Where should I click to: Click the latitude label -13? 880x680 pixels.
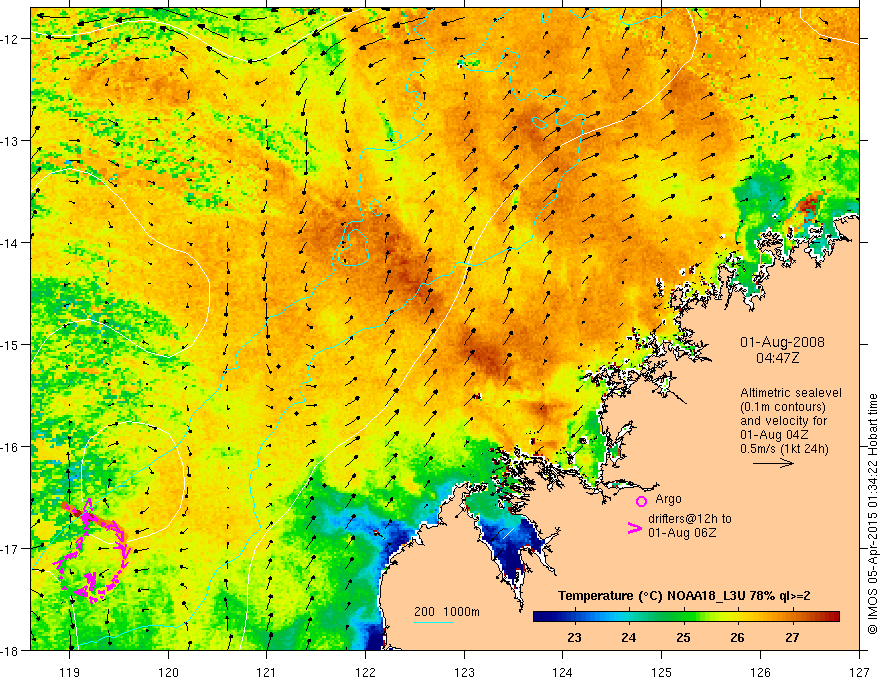[12, 141]
